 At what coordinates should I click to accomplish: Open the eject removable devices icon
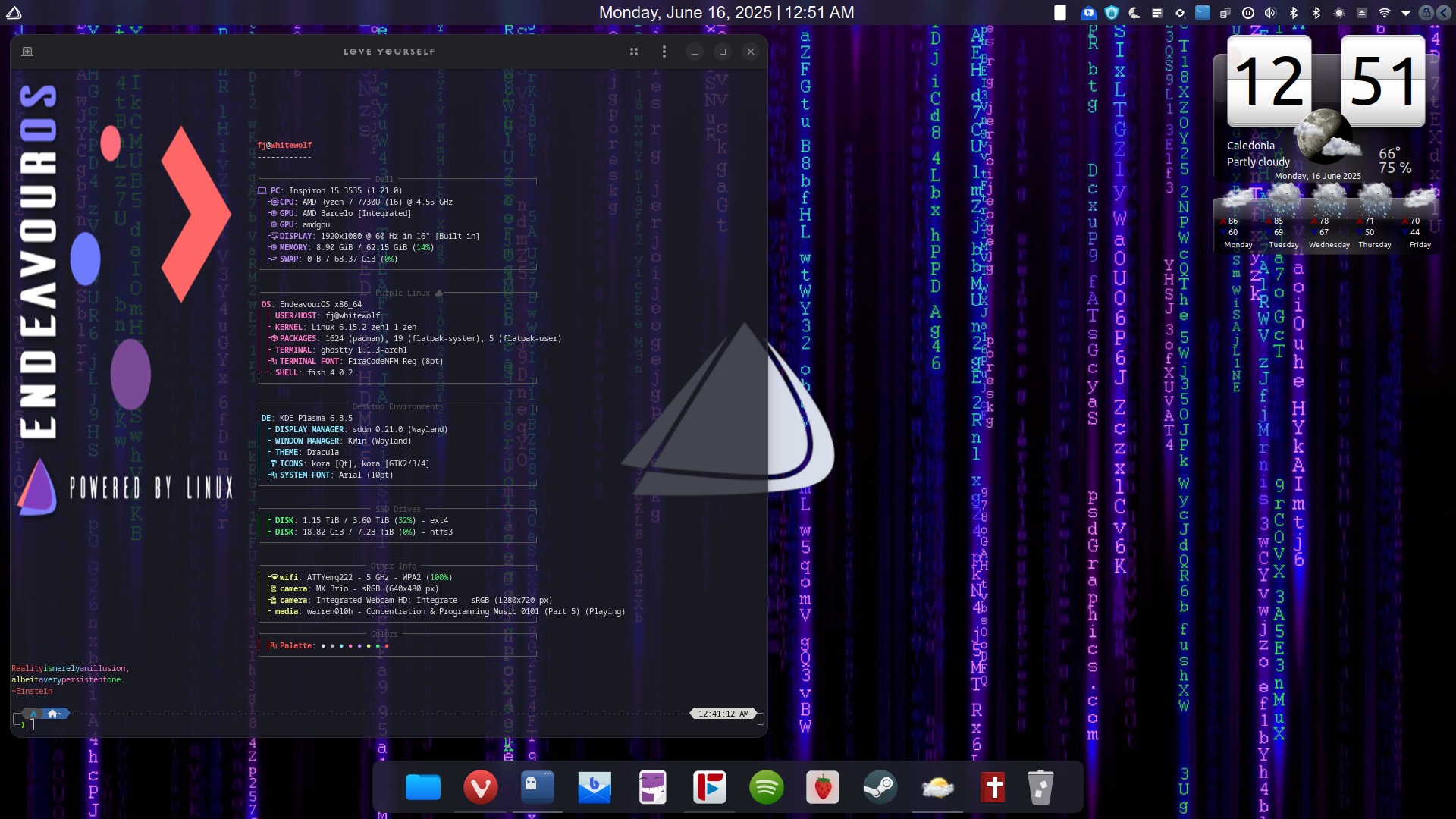pos(1362,12)
